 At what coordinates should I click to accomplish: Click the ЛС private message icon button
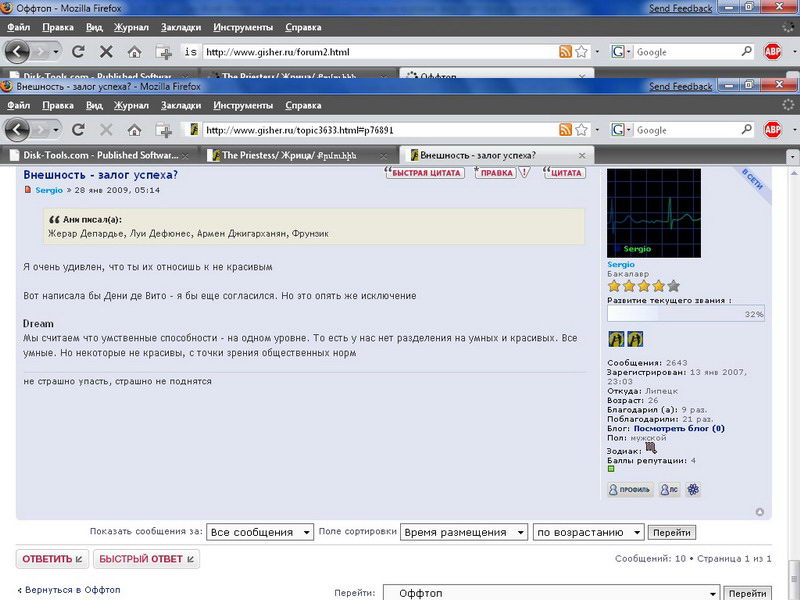click(x=669, y=489)
